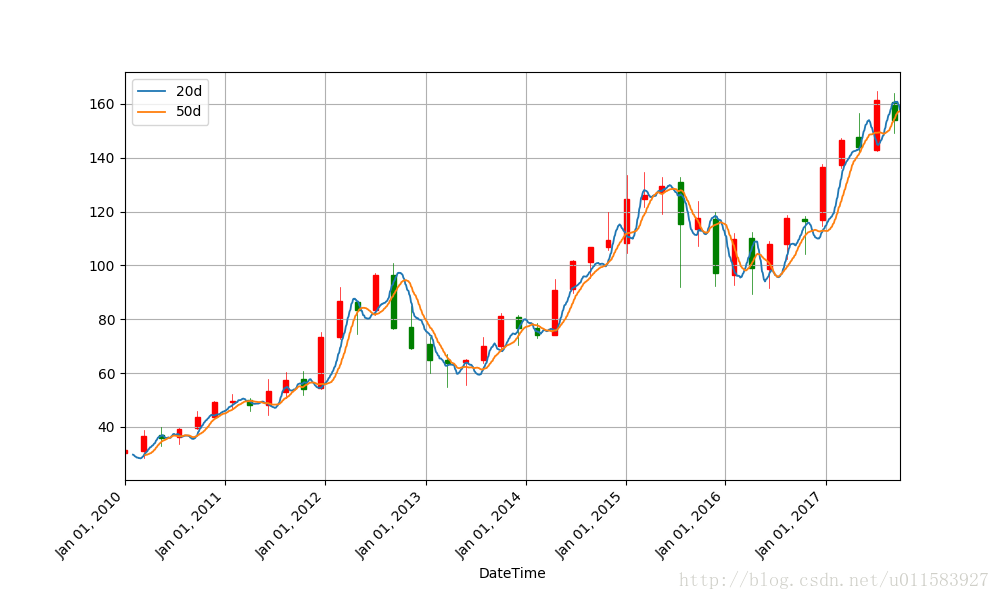
Task: Click the 140 y-axis tick label
Action: pos(102,158)
